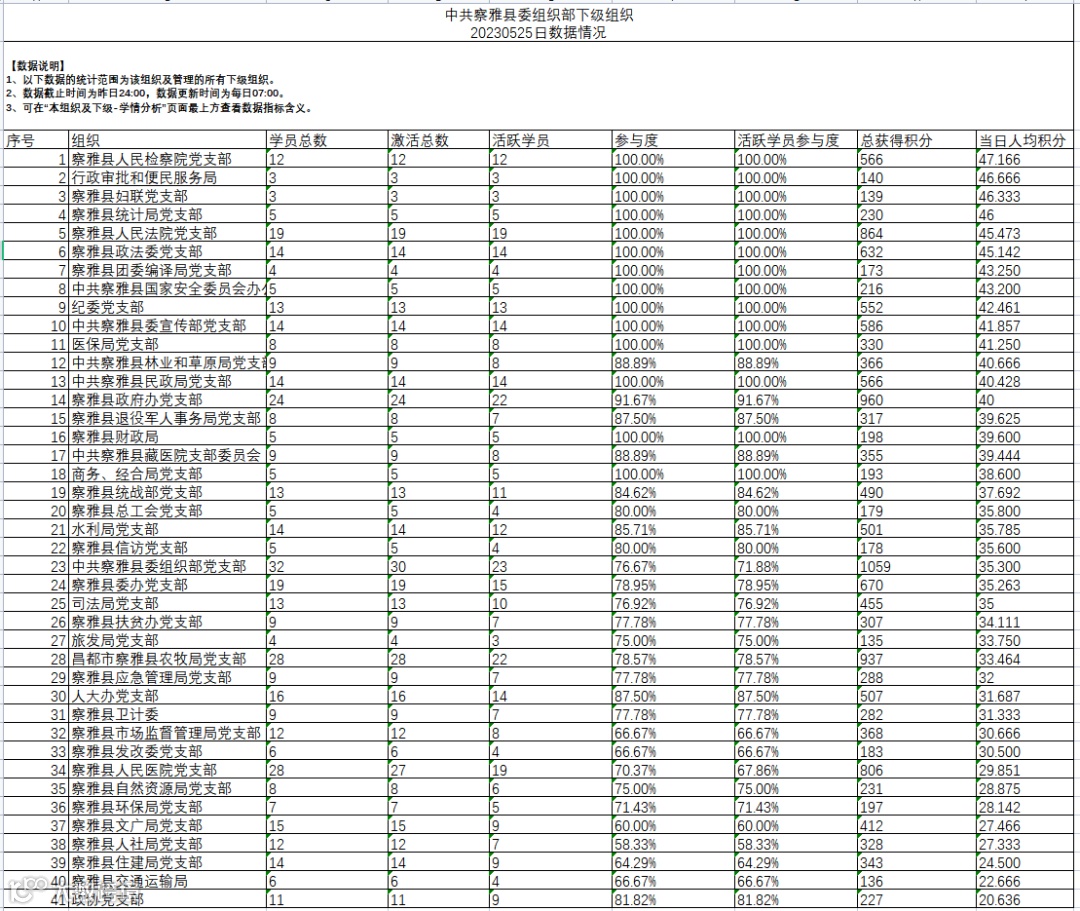
Task: Select total points value 960
Action: point(917,400)
